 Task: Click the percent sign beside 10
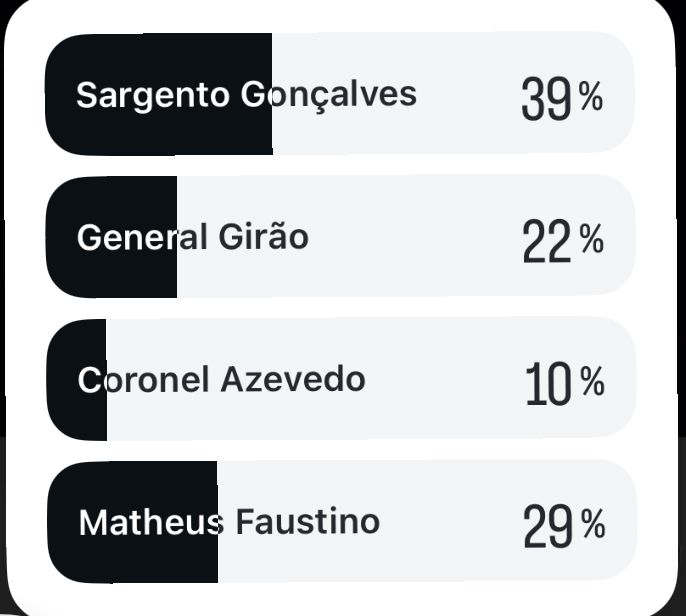coord(592,382)
